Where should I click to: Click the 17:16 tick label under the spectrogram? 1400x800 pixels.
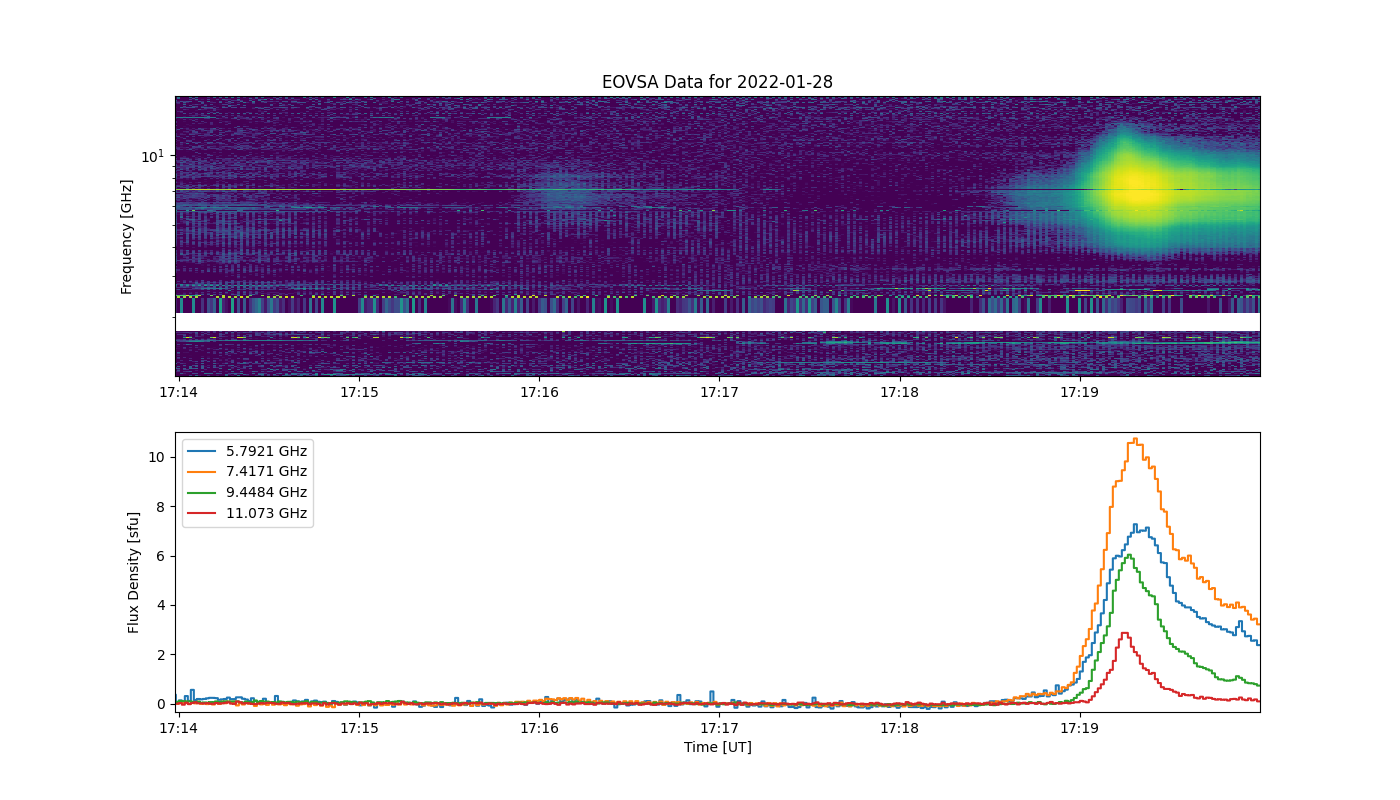539,393
